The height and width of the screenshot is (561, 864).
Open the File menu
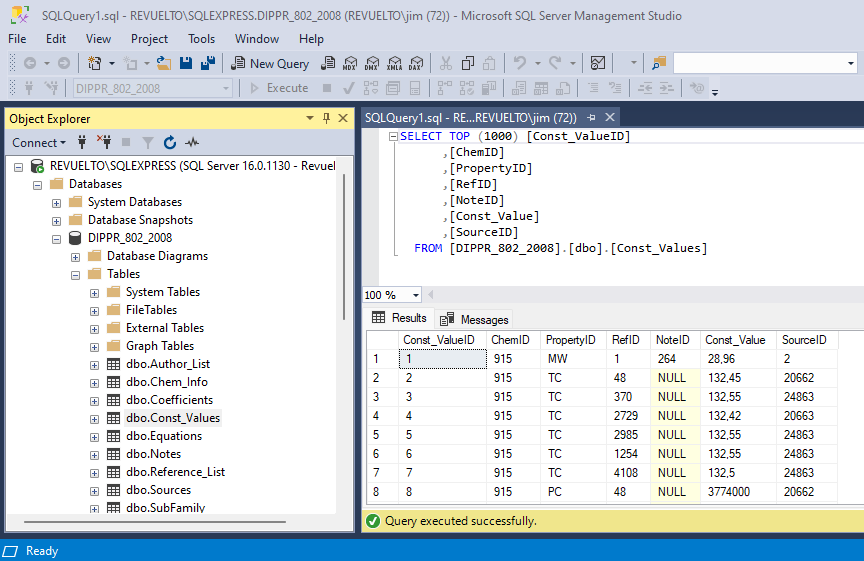(x=17, y=39)
